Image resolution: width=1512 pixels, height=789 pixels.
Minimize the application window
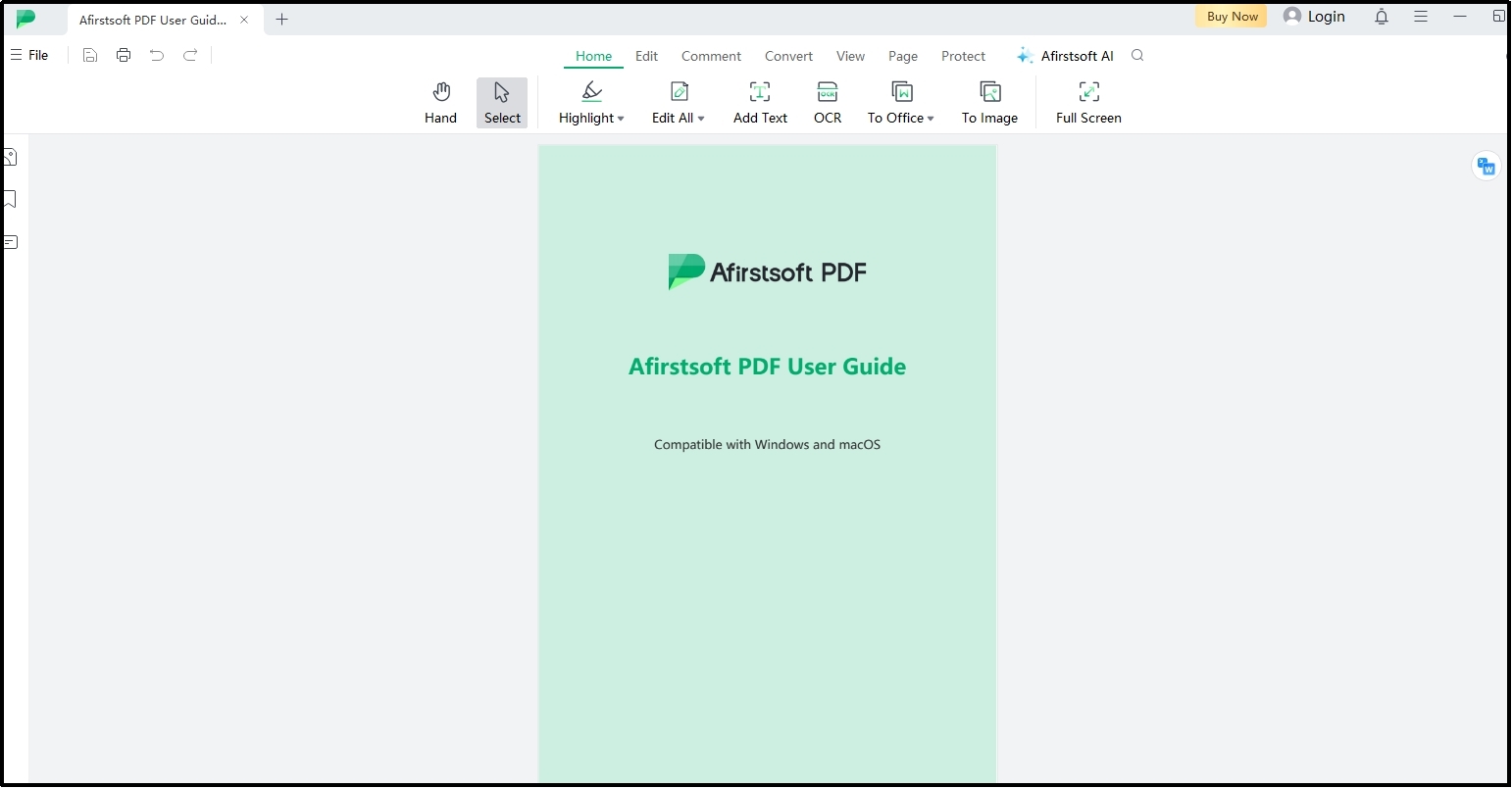pyautogui.click(x=1461, y=17)
